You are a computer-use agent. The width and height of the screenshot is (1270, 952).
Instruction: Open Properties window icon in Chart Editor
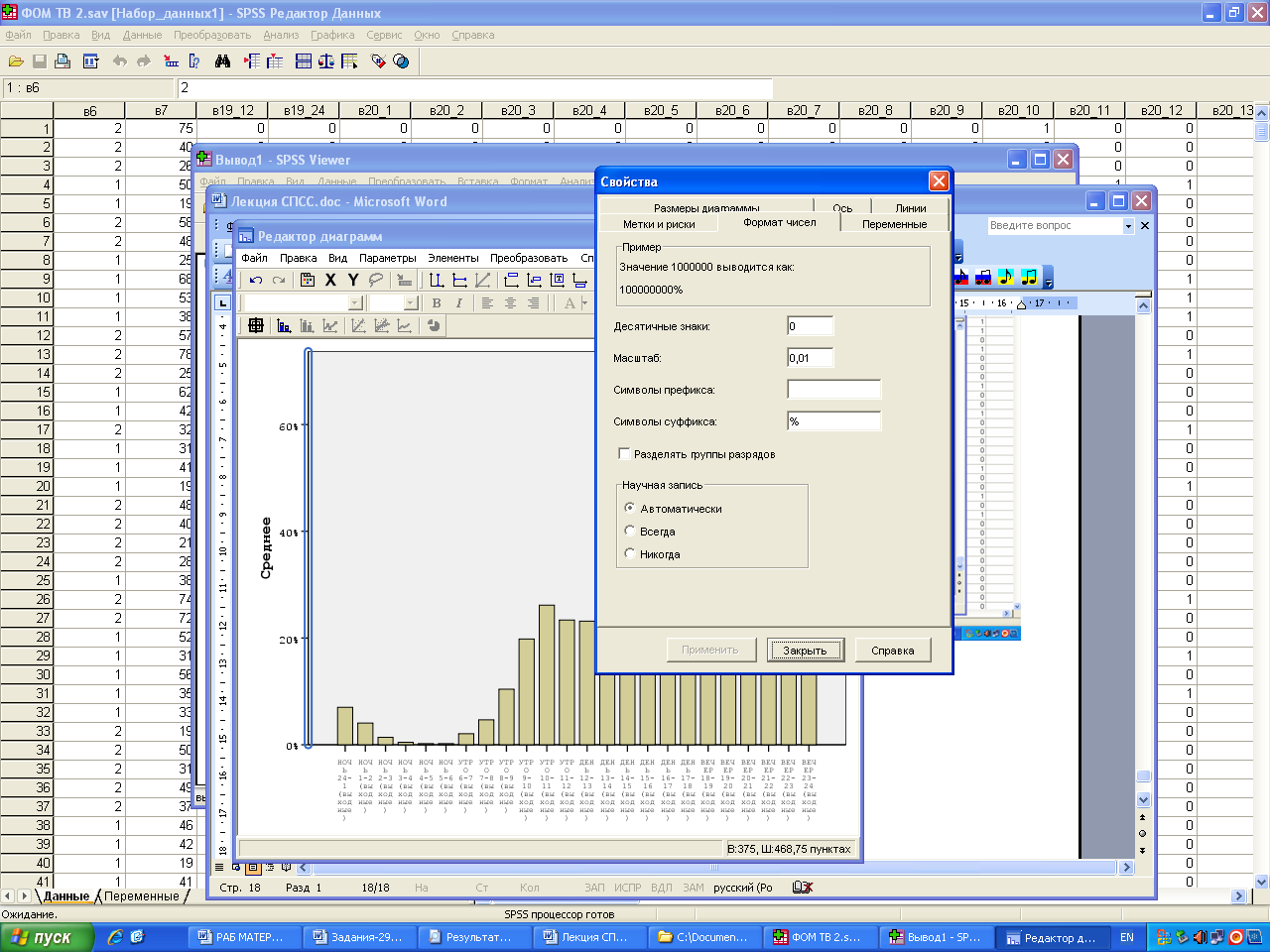coord(308,281)
